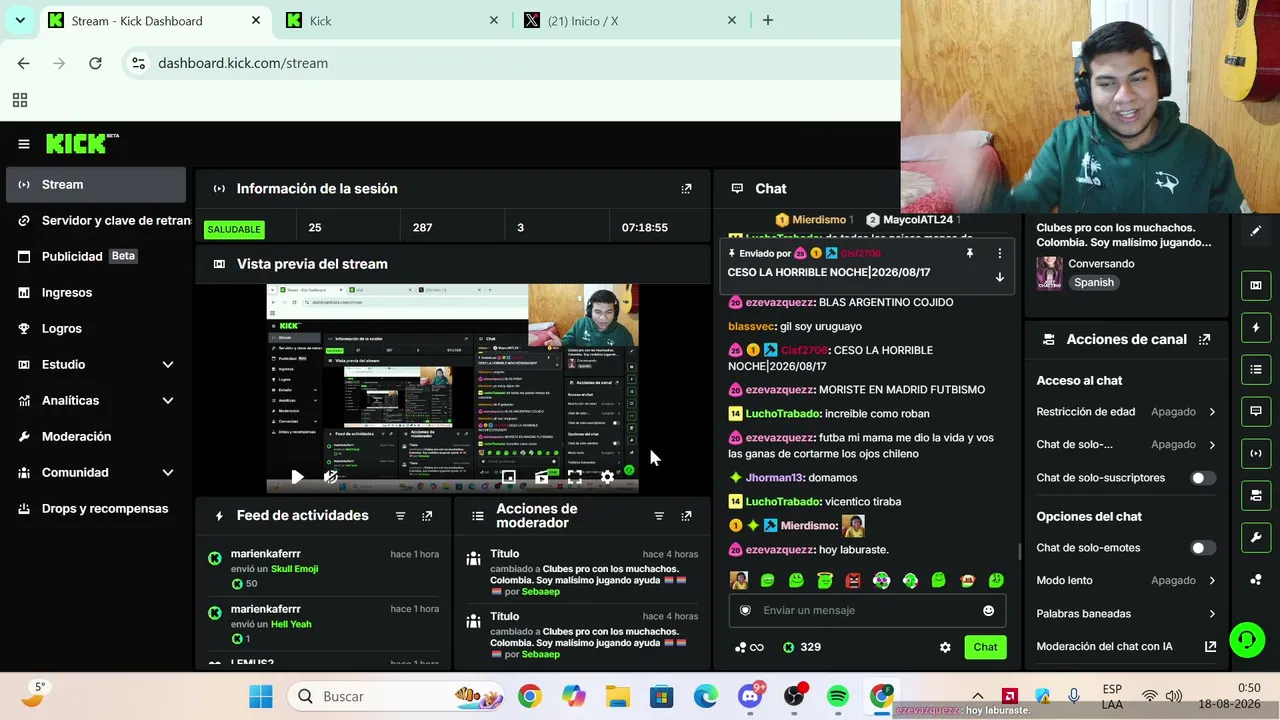Viewport: 1280px width, 720px height.
Task: Open Logros in the sidebar
Action: [96, 329]
